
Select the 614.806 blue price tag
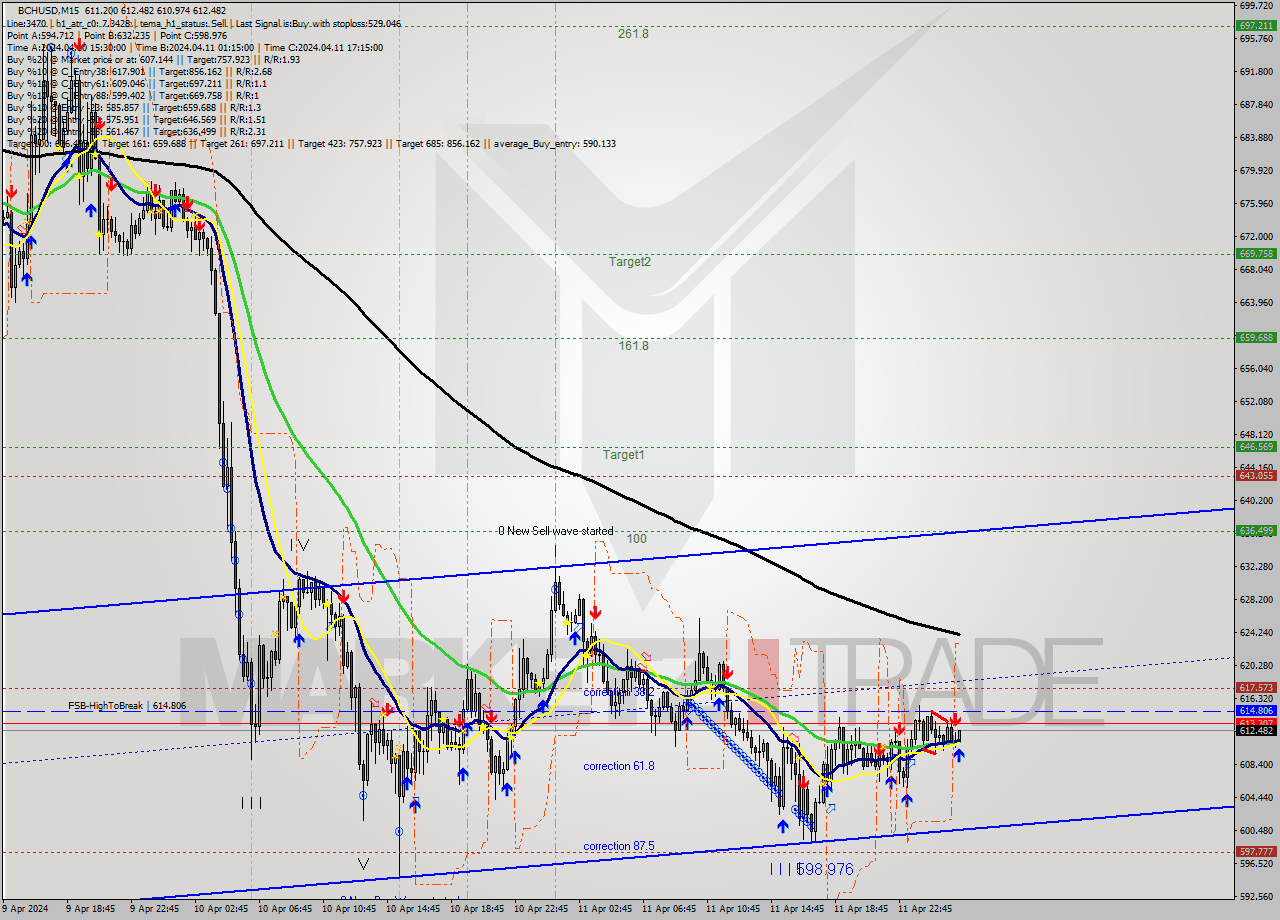[1256, 711]
